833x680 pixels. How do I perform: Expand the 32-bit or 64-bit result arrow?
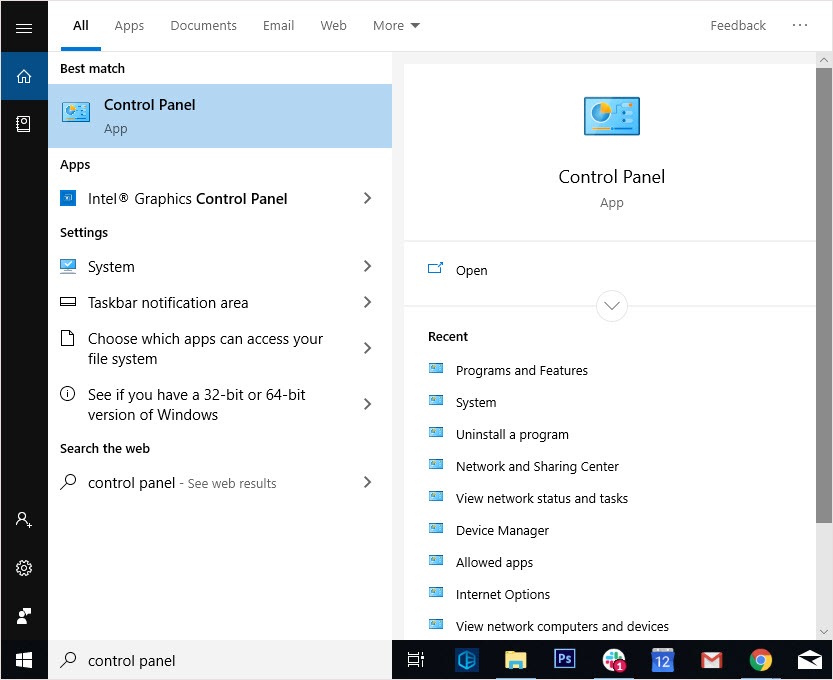coord(367,404)
